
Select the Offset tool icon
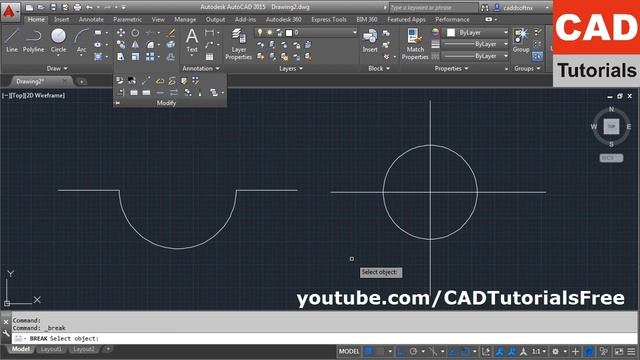click(171, 57)
